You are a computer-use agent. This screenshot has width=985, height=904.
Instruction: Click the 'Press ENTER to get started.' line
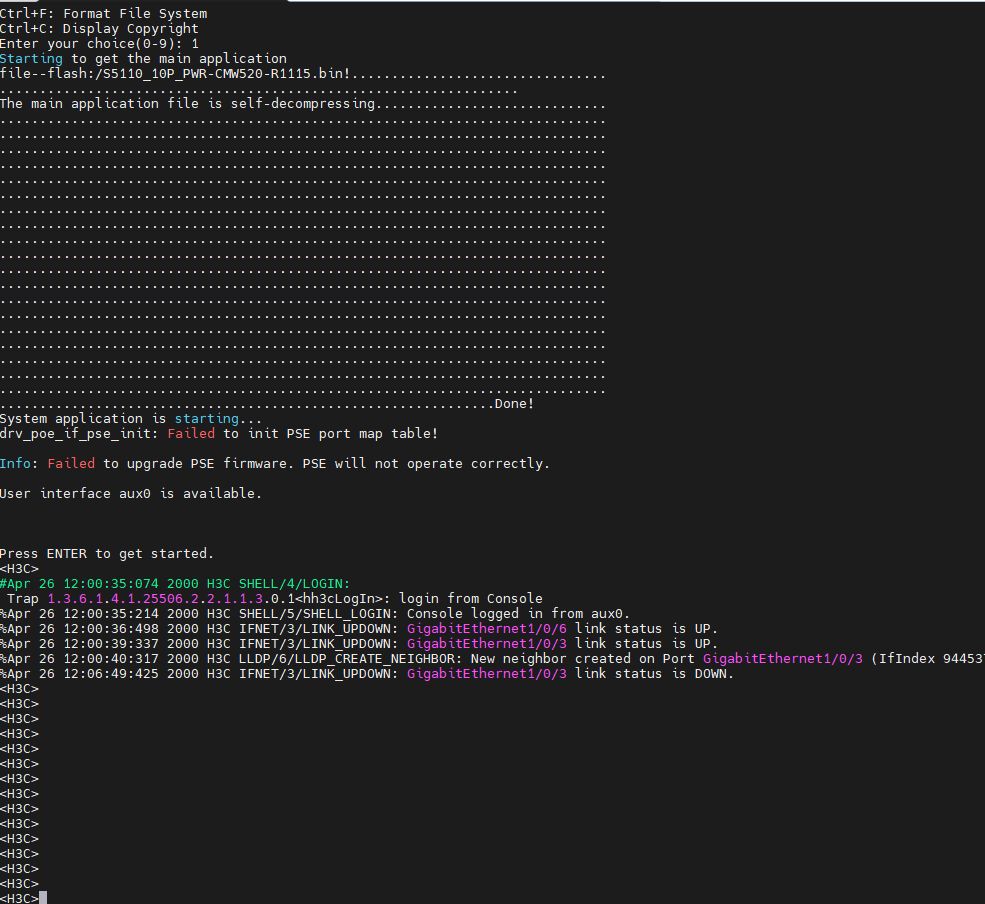tap(106, 554)
